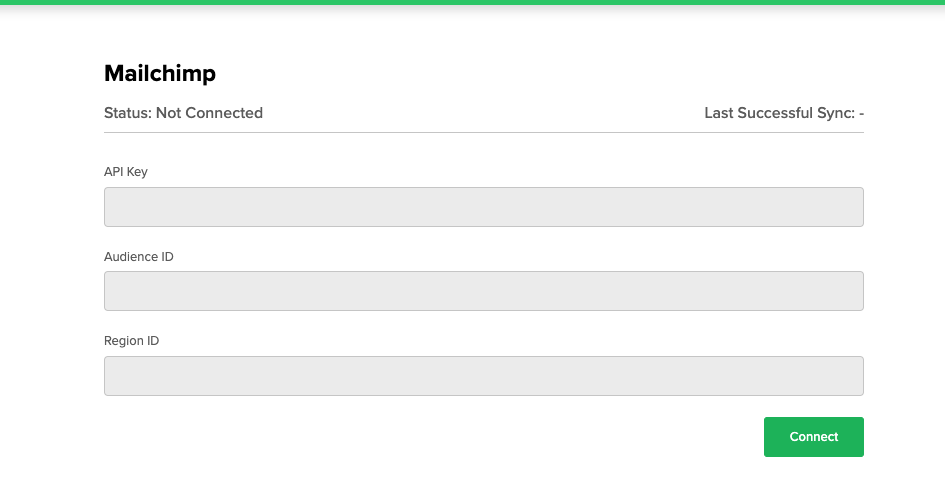The height and width of the screenshot is (498, 945).
Task: Click the Last Successful Sync text
Action: 779,113
